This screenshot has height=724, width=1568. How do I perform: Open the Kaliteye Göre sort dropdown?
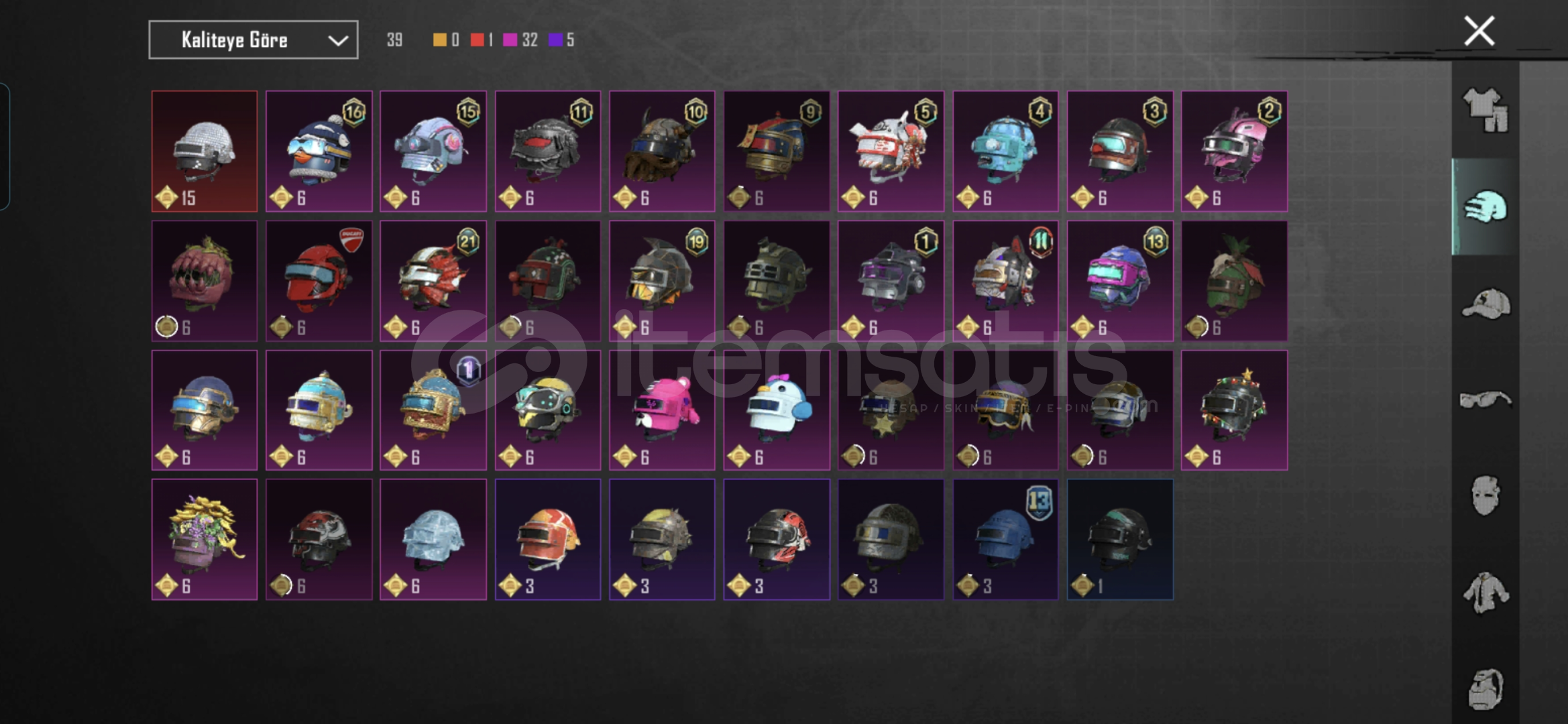click(254, 40)
